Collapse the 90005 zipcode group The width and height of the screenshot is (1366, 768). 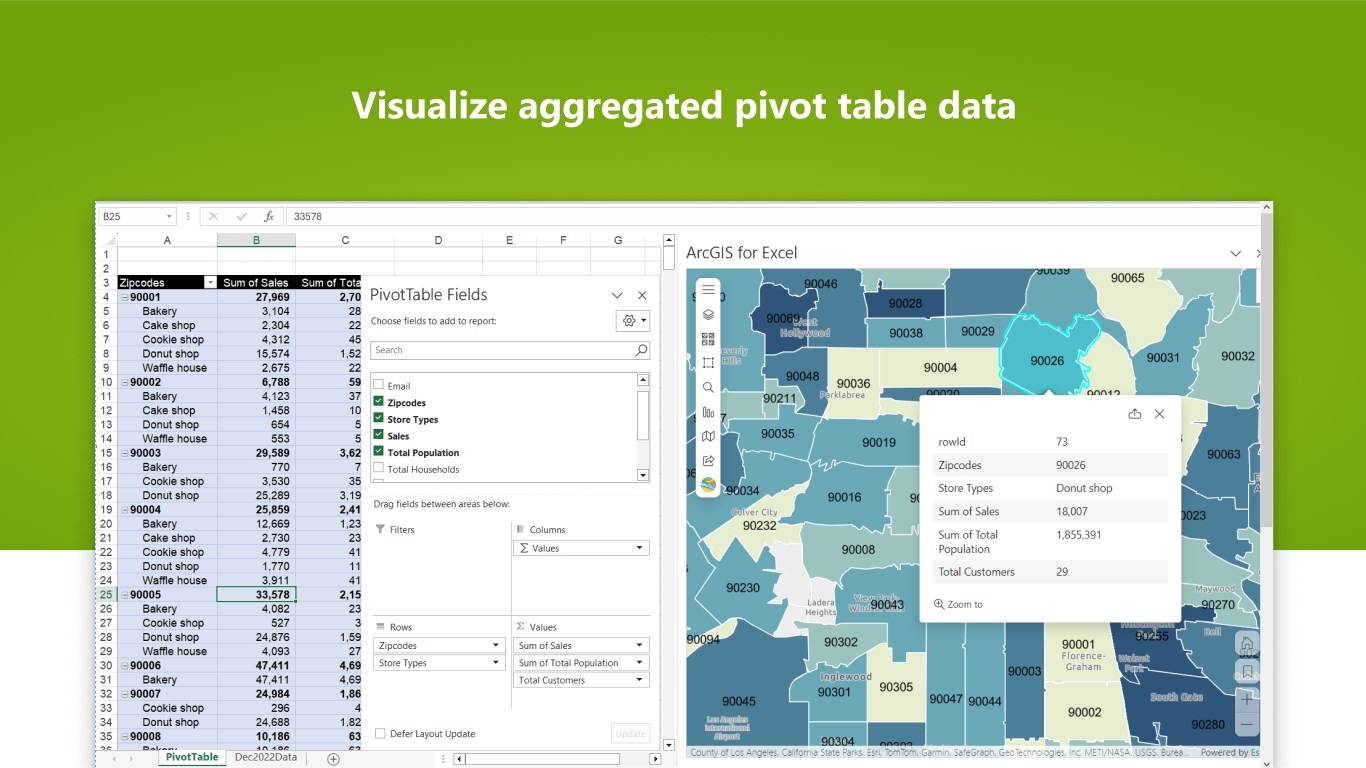[125, 594]
